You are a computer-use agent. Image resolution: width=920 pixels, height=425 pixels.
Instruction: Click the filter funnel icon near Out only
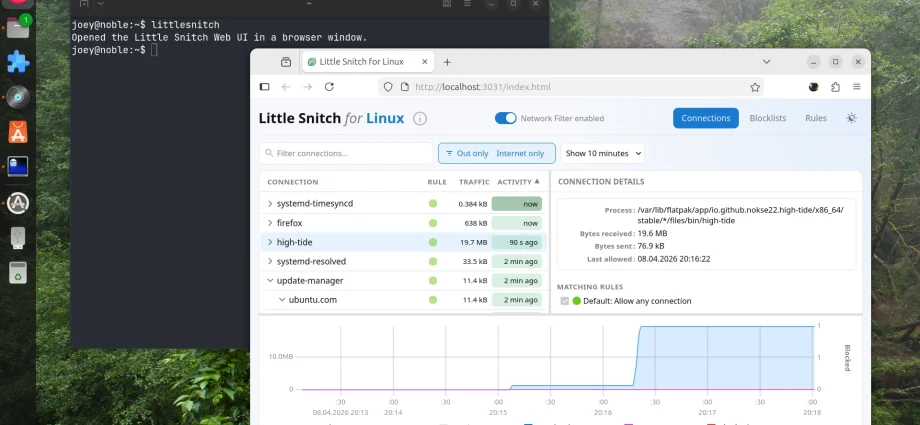(x=449, y=153)
